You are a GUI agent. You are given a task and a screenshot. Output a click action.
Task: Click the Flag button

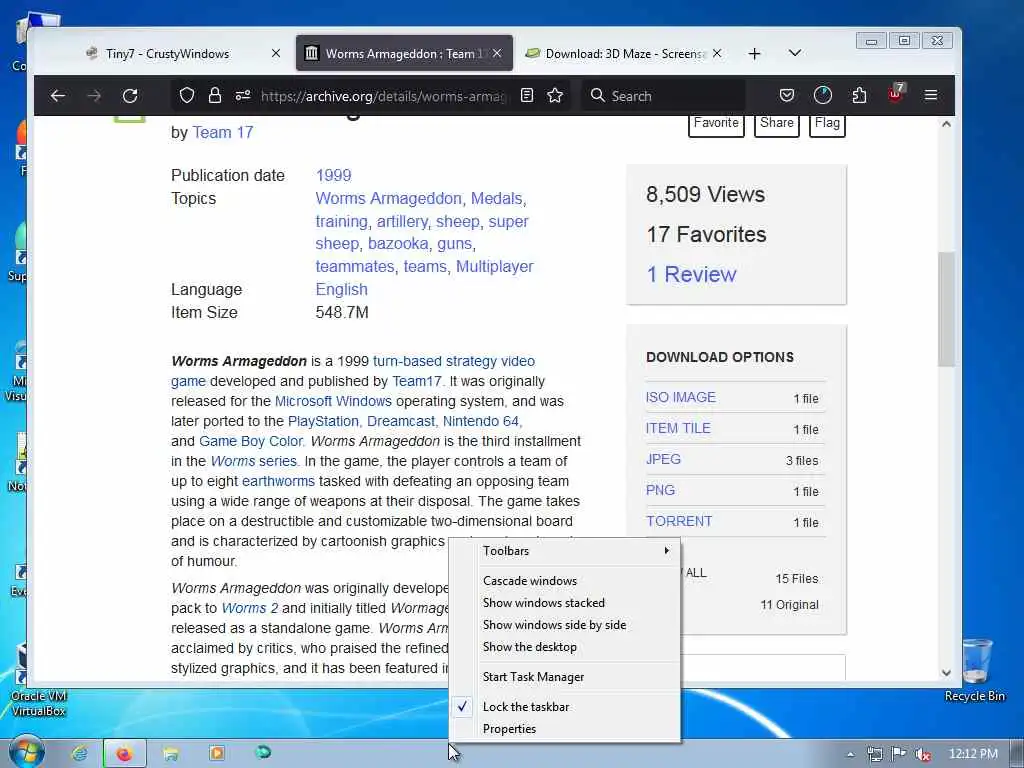[x=827, y=123]
